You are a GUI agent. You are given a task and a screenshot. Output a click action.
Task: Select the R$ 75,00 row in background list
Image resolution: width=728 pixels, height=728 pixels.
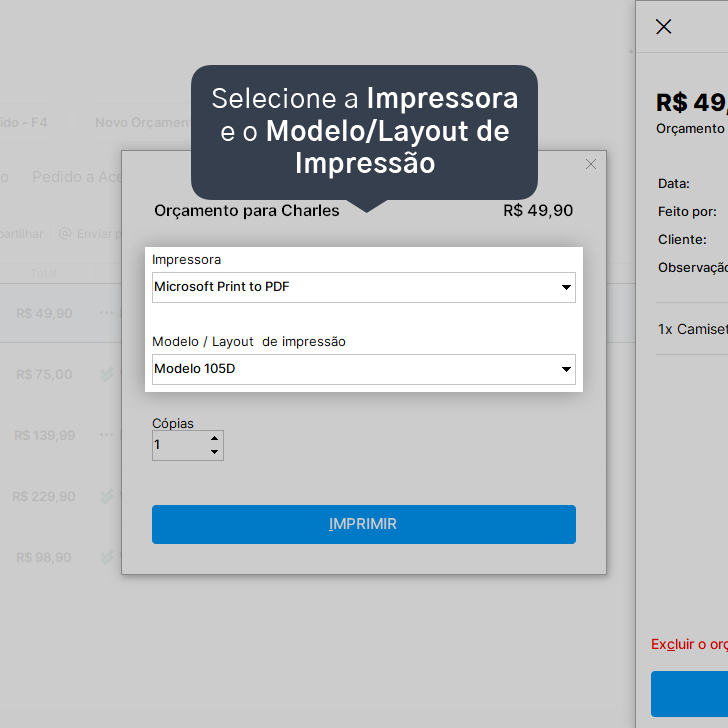[x=61, y=374]
